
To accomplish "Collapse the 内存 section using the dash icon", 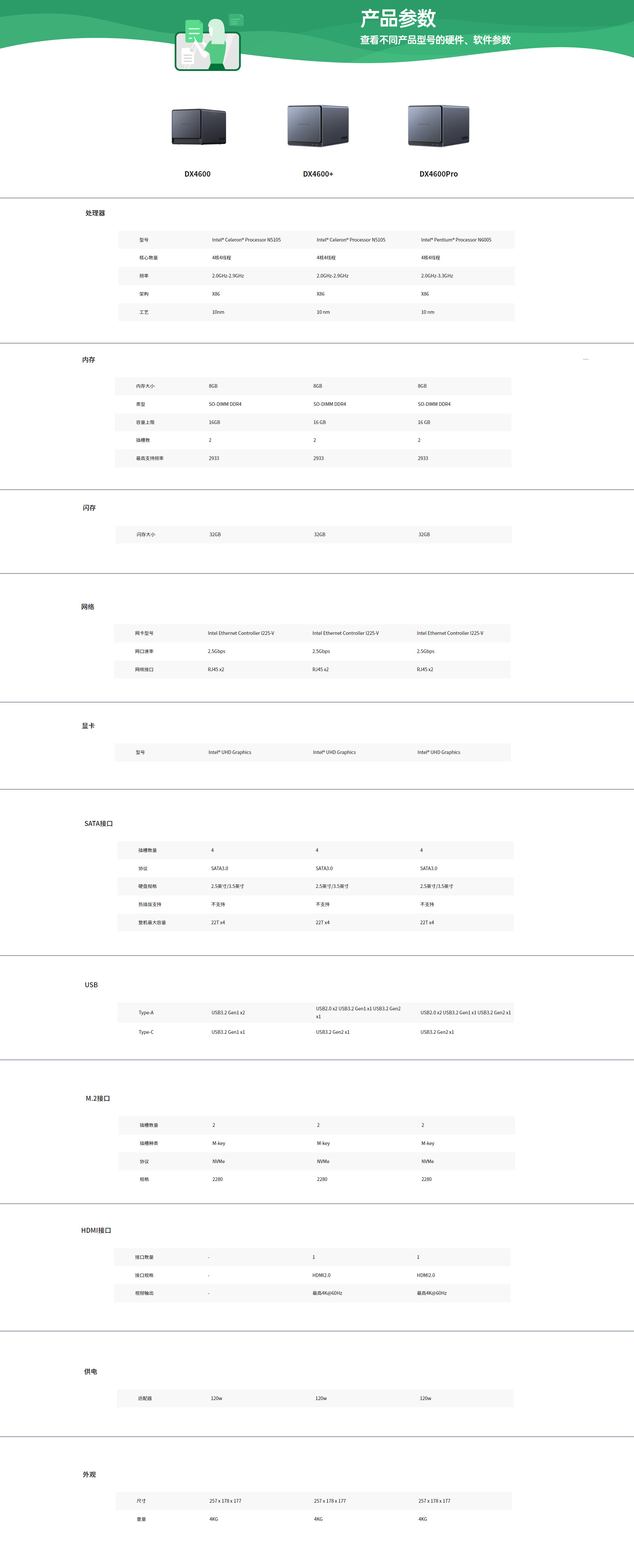I will tap(585, 360).
